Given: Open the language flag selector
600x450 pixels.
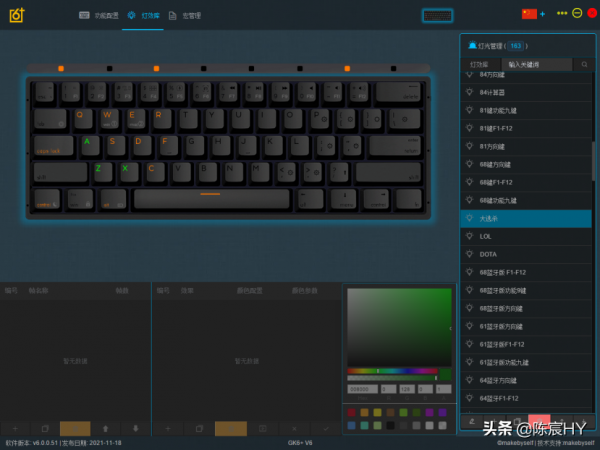Looking at the screenshot, I should coord(529,13).
